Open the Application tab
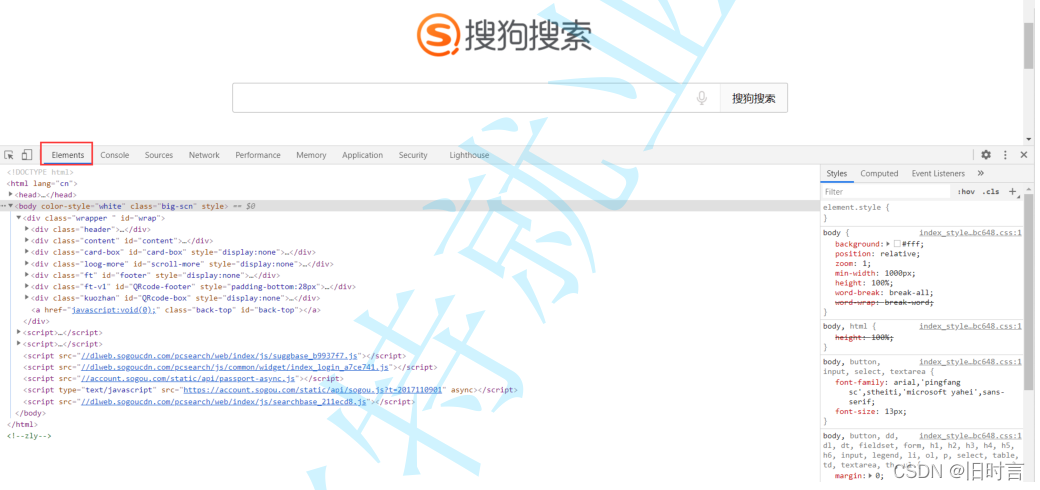The width and height of the screenshot is (1040, 490). pos(362,155)
